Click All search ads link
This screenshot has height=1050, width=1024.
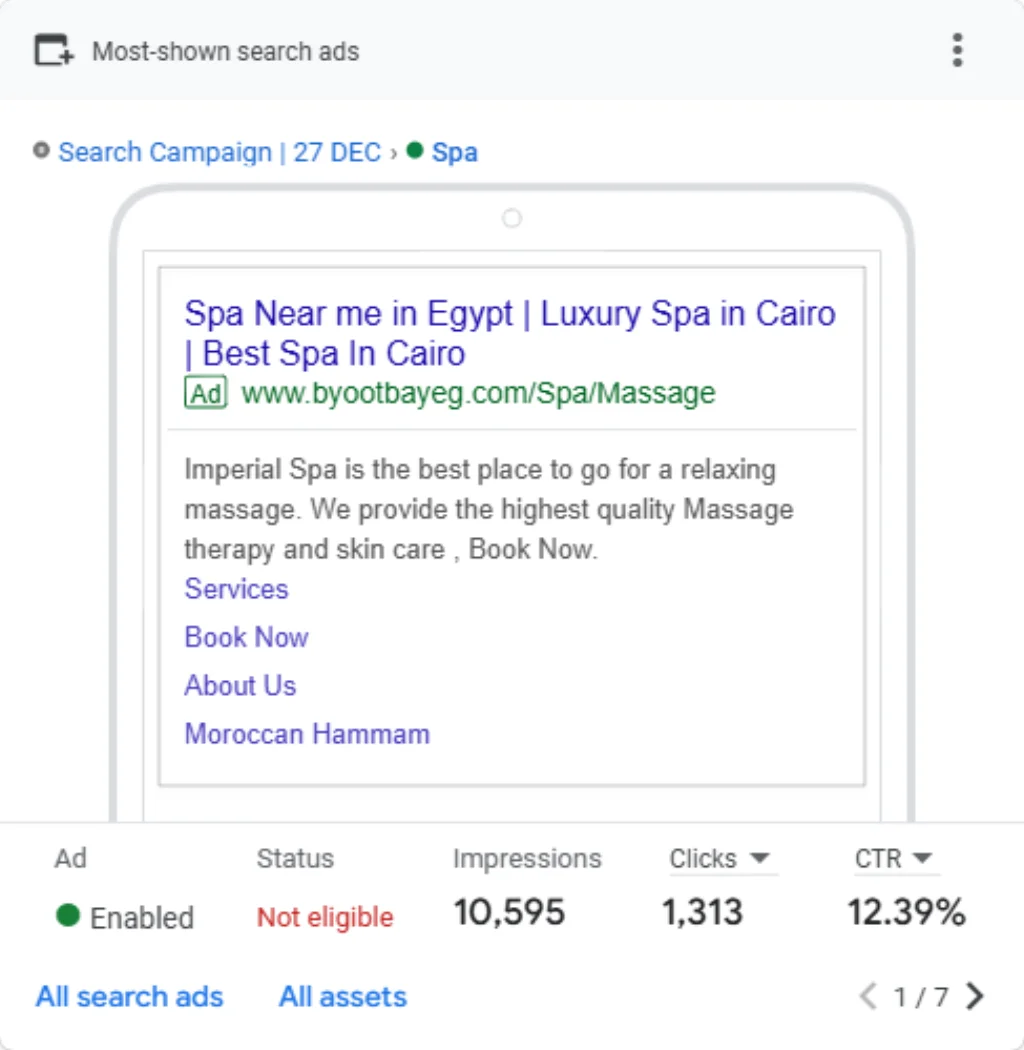(x=129, y=996)
